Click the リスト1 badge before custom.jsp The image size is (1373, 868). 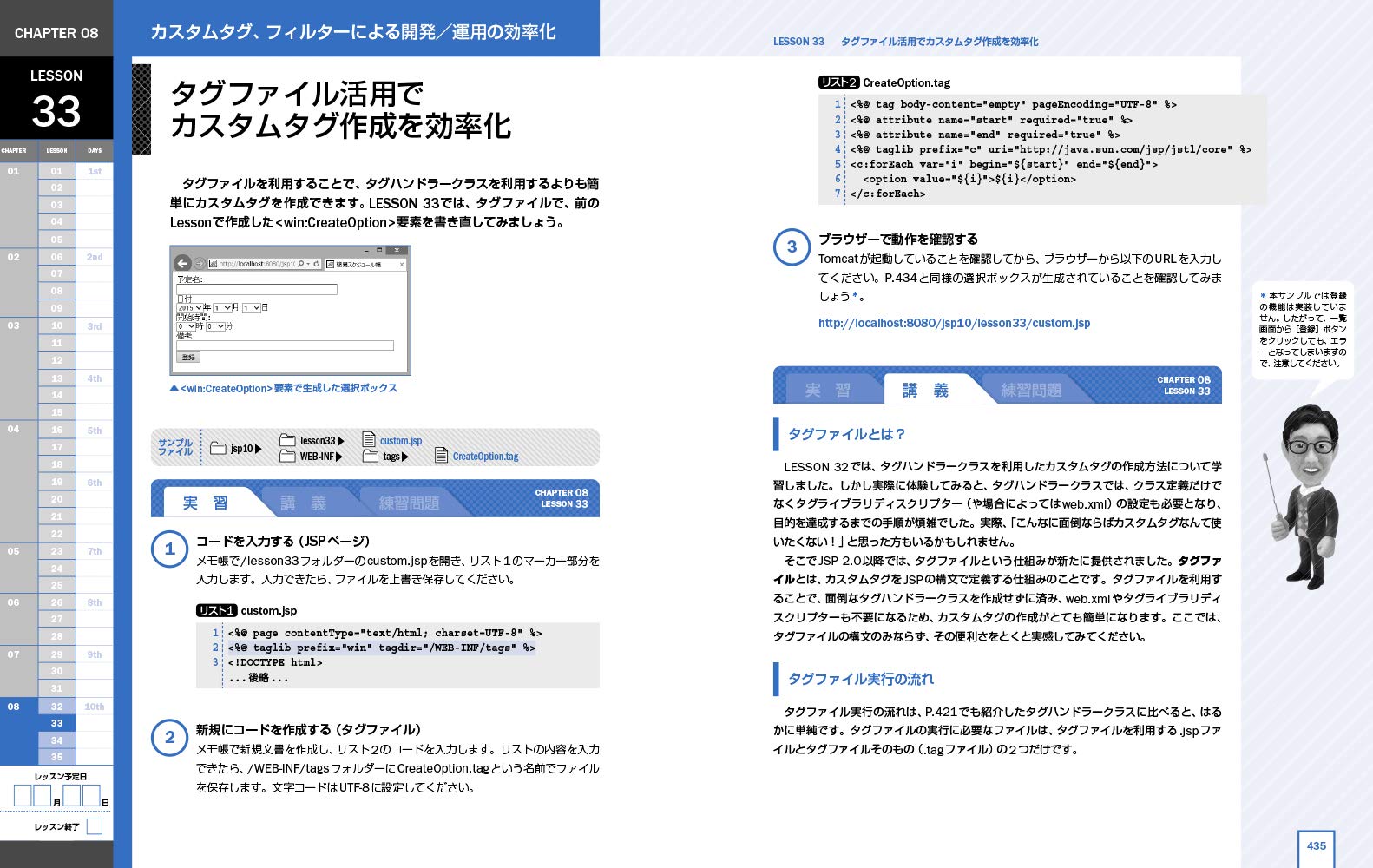click(216, 610)
